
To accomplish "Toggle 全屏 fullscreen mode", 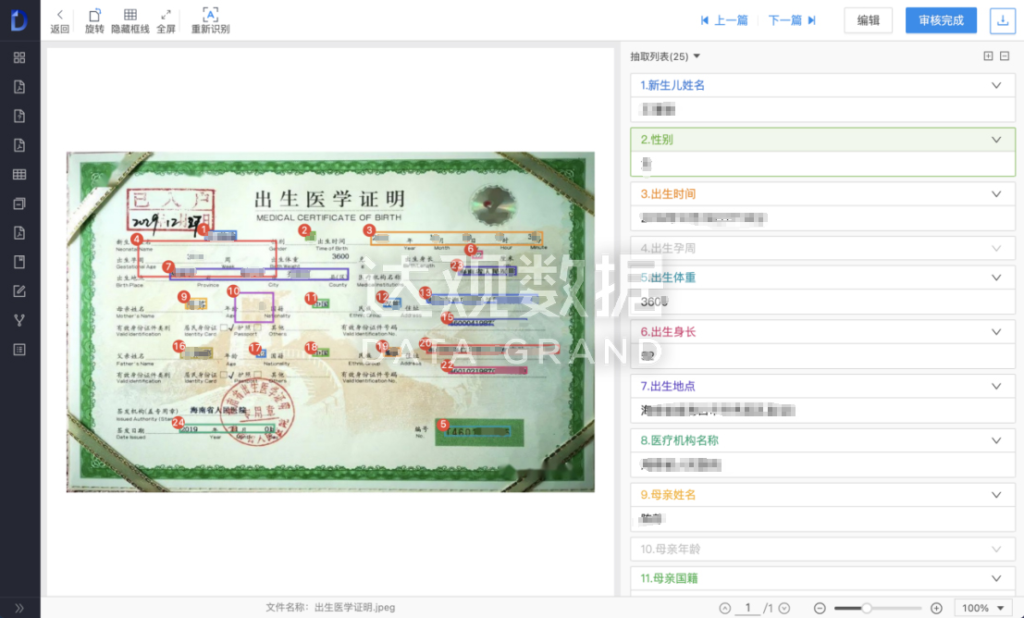I will 165,20.
